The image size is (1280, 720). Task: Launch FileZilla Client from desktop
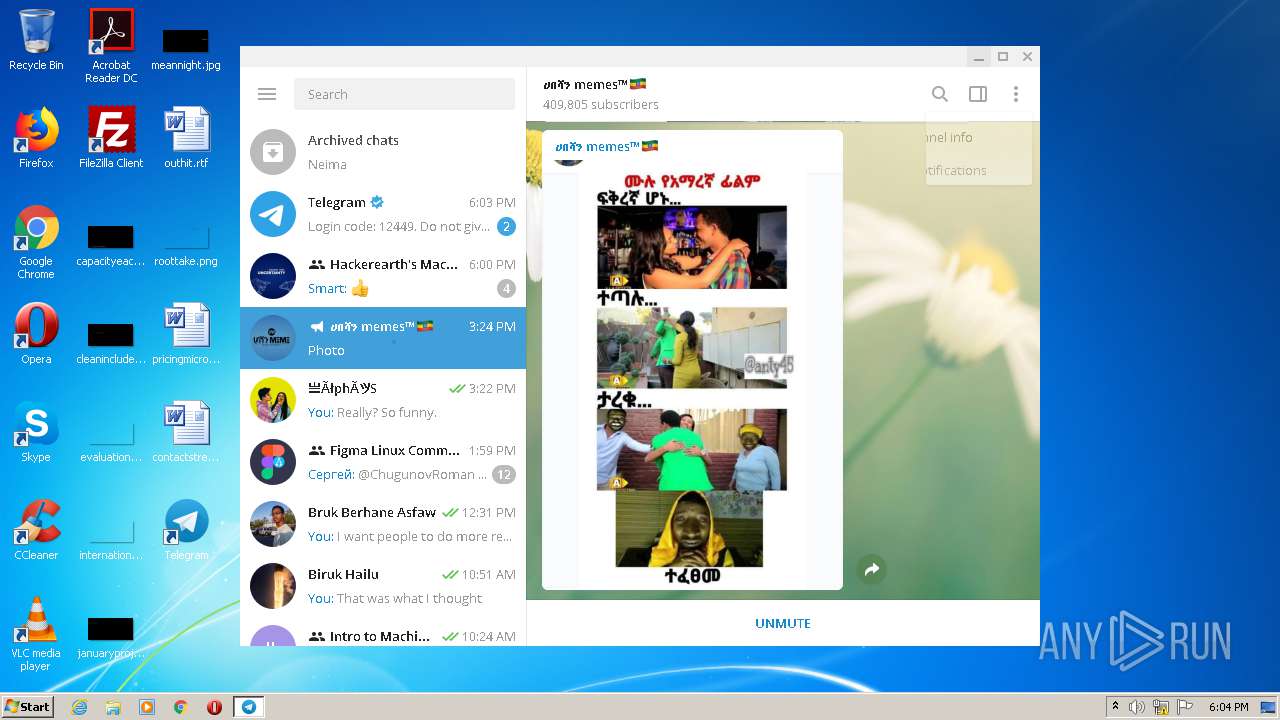click(x=111, y=138)
